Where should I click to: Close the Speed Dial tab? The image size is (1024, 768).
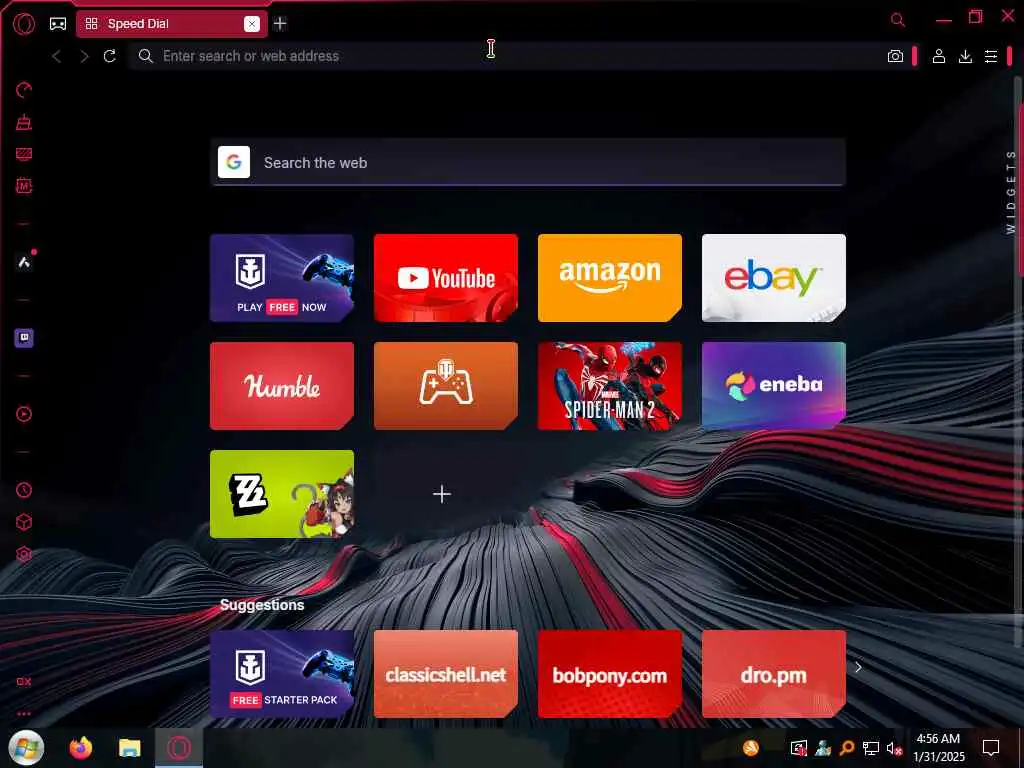click(251, 24)
